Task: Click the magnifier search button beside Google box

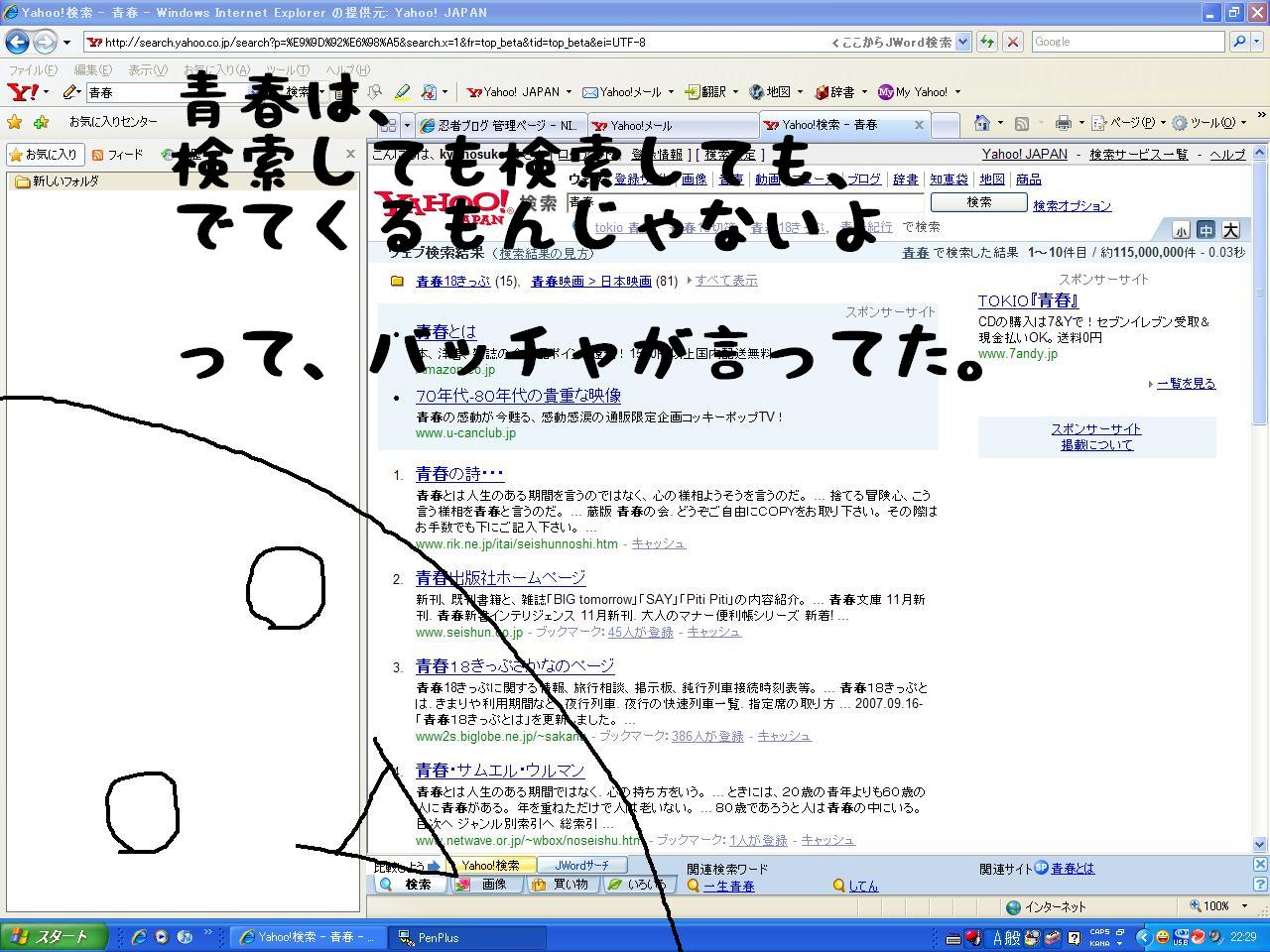Action: tap(1238, 42)
